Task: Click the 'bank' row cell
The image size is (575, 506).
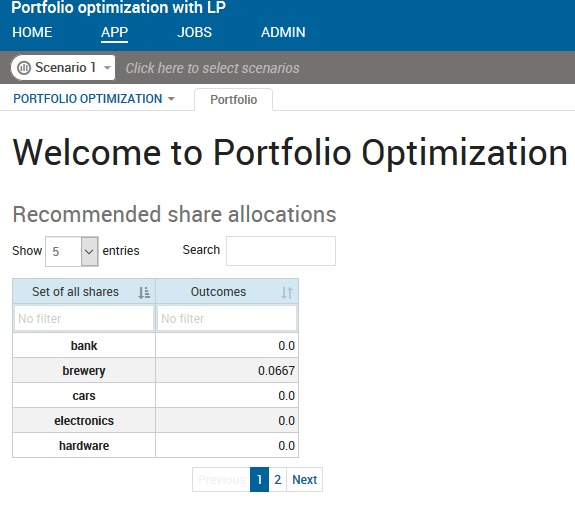Action: 84,345
